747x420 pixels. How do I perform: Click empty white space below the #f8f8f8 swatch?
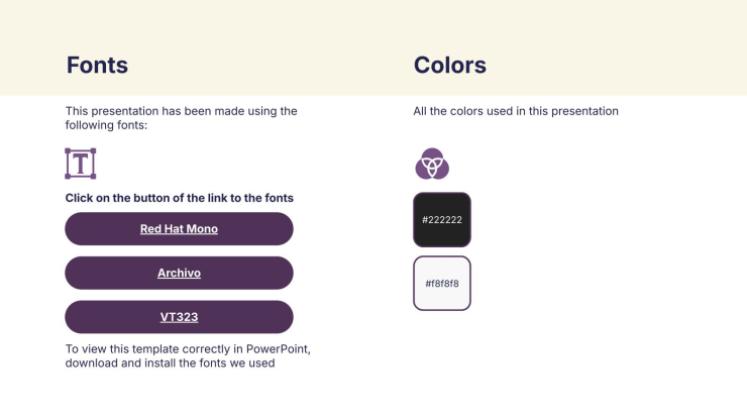pos(442,360)
